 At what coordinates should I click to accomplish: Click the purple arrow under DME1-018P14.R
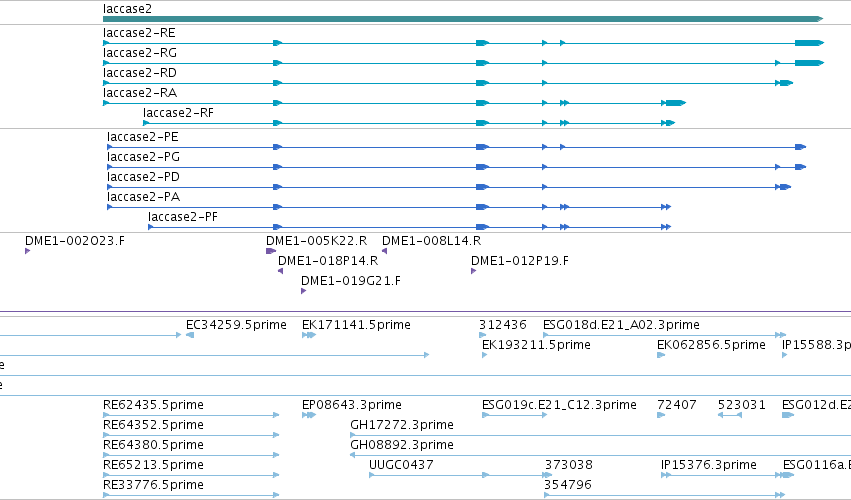280,271
